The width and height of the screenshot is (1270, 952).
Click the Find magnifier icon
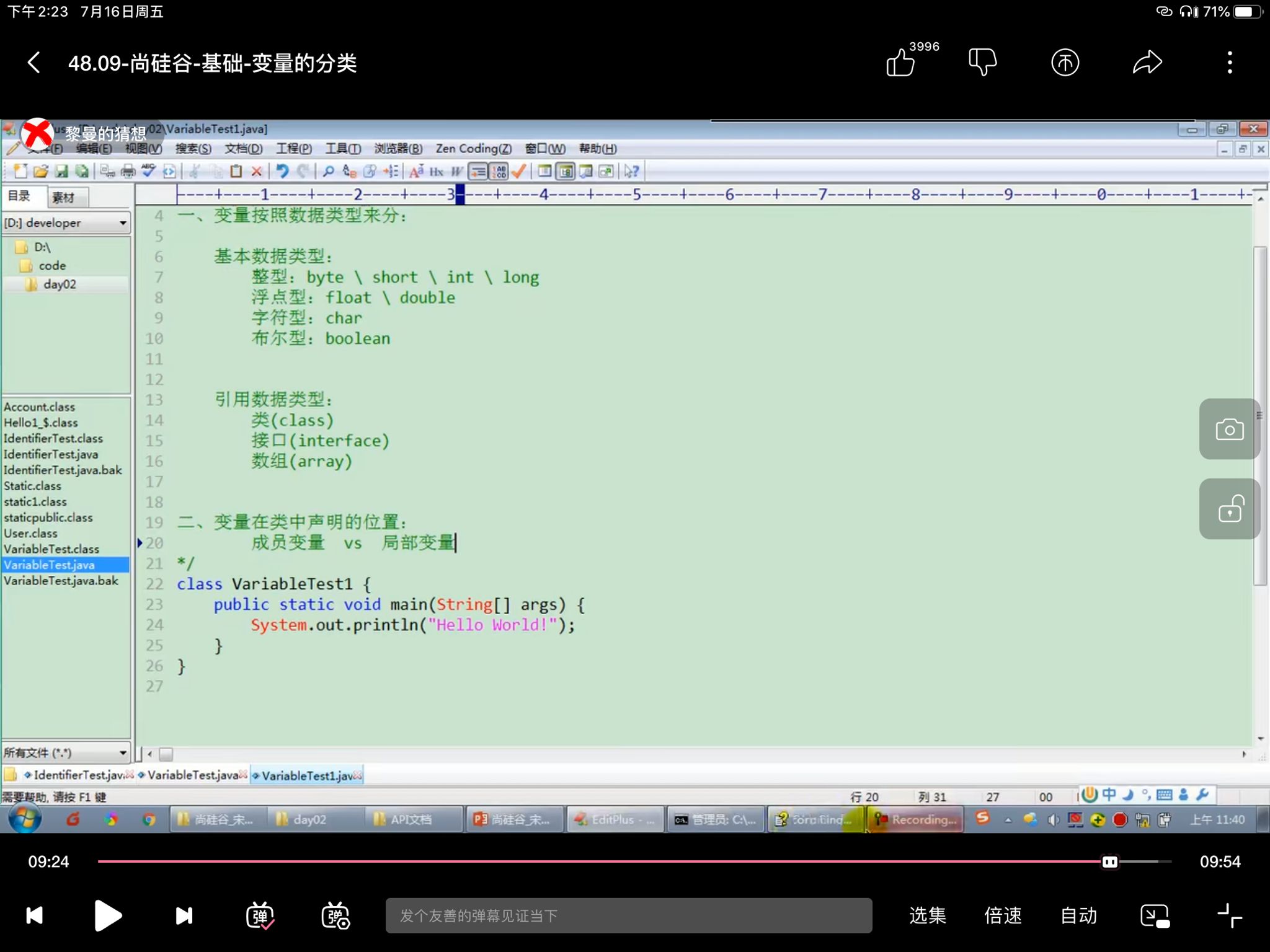(329, 171)
